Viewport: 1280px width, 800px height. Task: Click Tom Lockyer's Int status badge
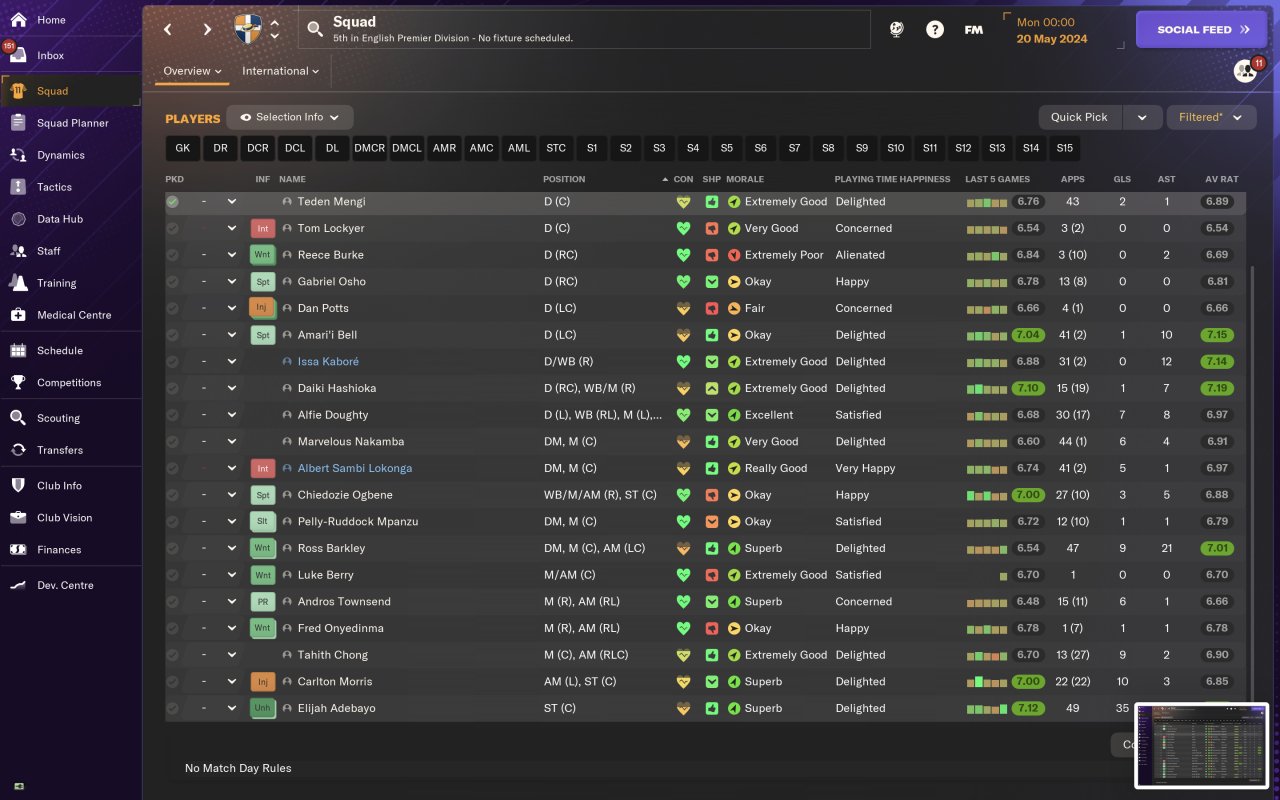coord(262,228)
